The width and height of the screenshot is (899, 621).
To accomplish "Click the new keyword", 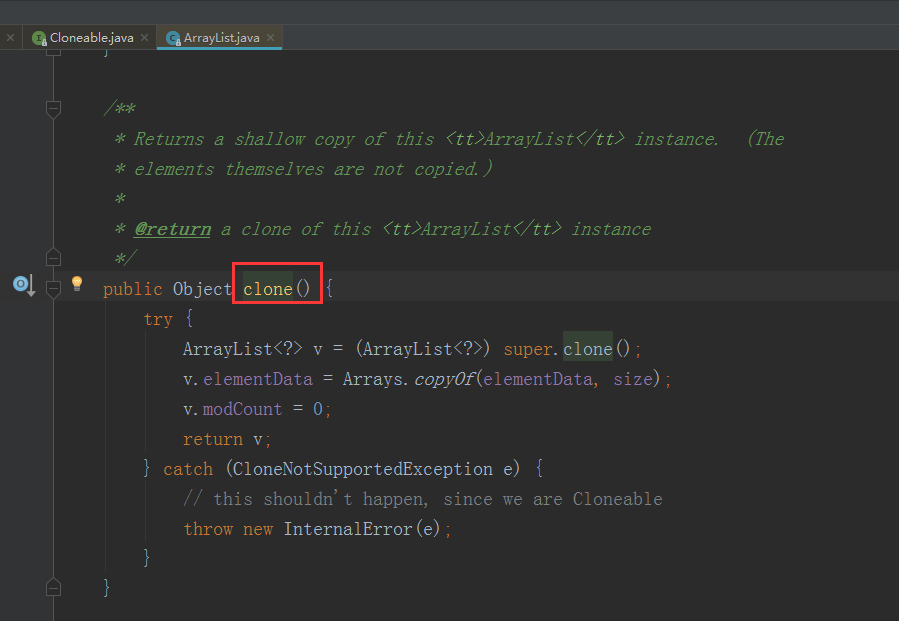I will pos(257,529).
